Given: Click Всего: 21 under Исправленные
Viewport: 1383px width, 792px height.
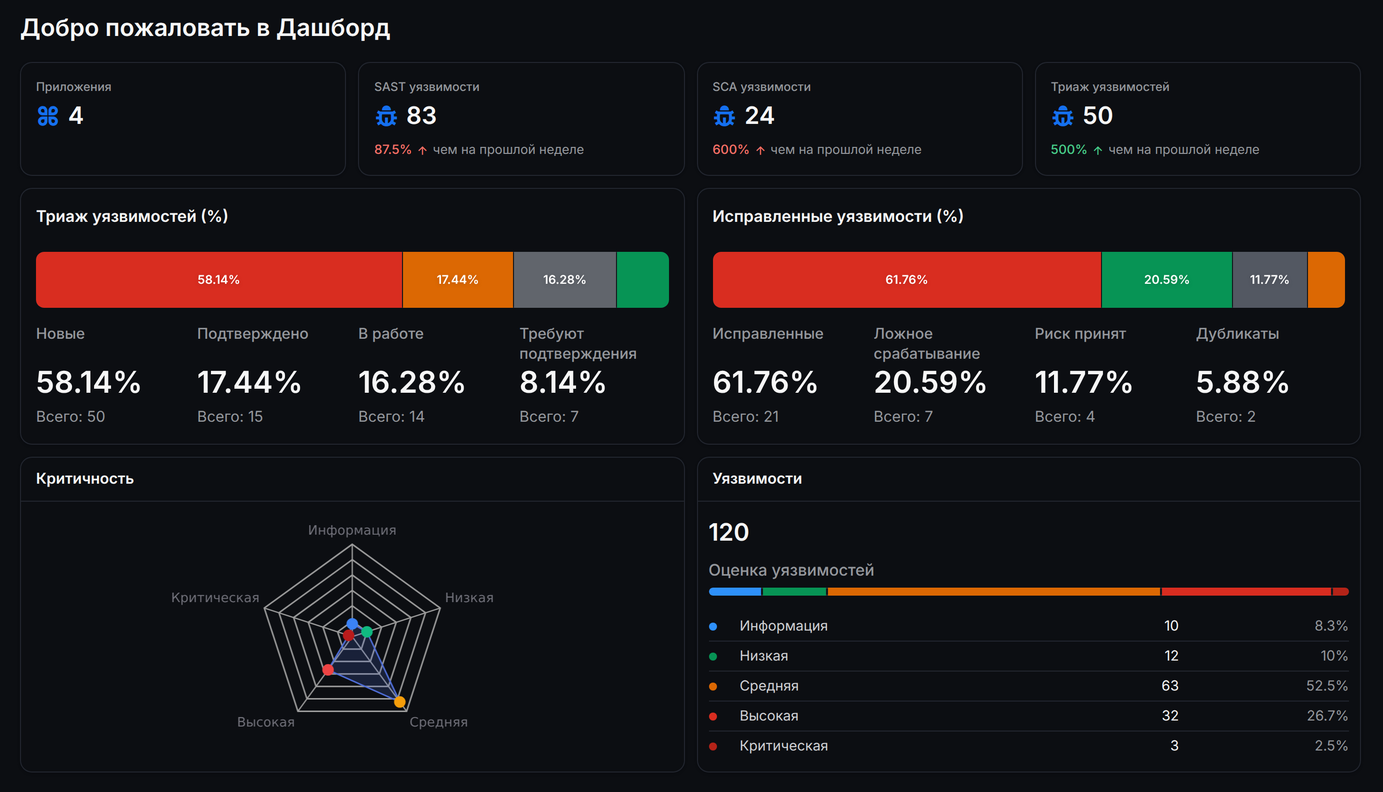Looking at the screenshot, I should [x=746, y=417].
